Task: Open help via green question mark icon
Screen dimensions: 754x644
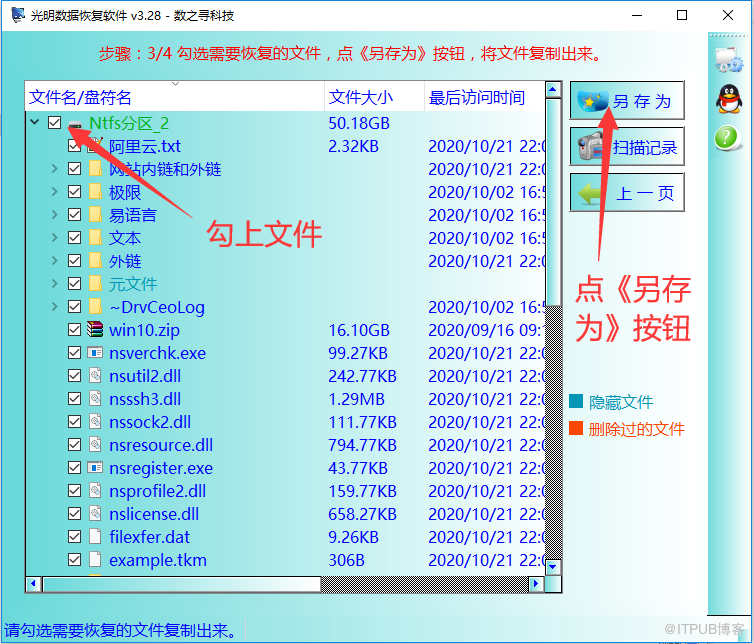Action: [x=726, y=138]
